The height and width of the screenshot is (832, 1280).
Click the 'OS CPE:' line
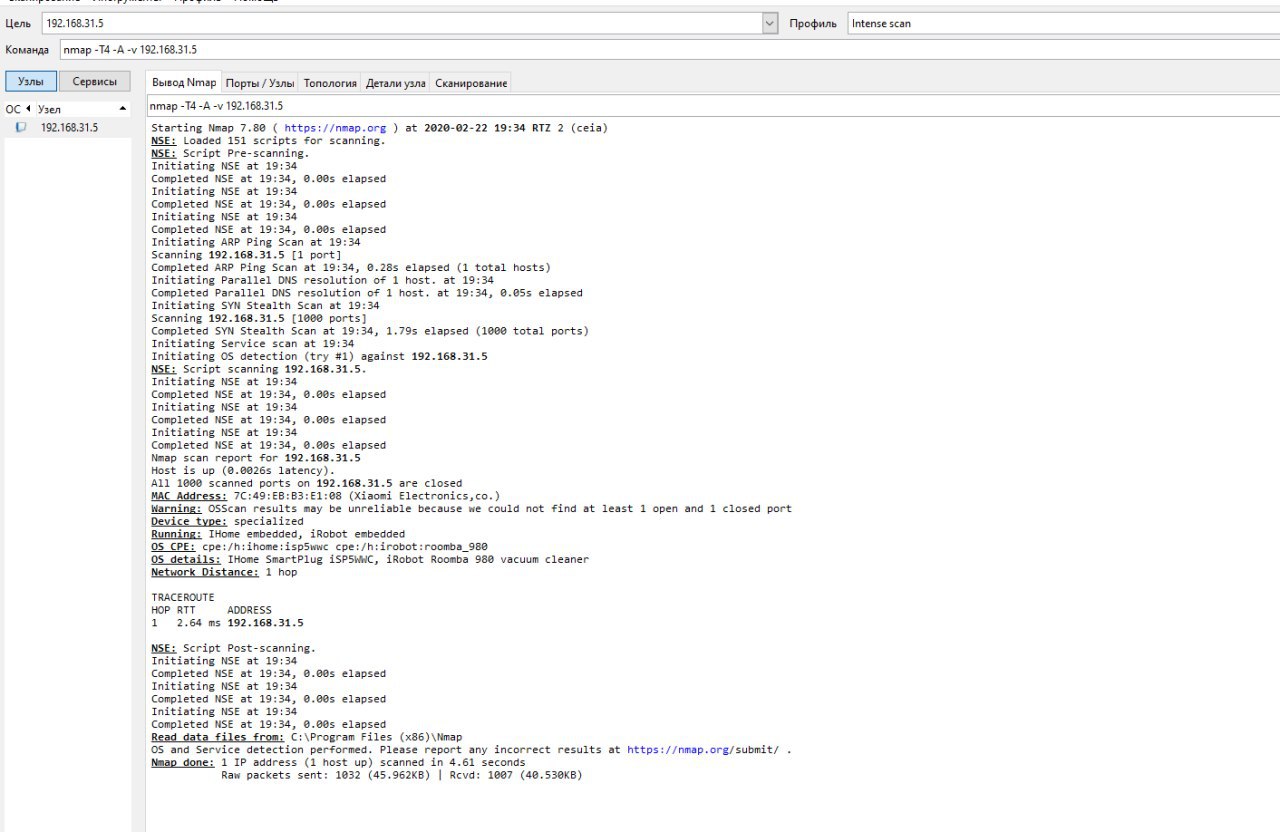[x=319, y=547]
